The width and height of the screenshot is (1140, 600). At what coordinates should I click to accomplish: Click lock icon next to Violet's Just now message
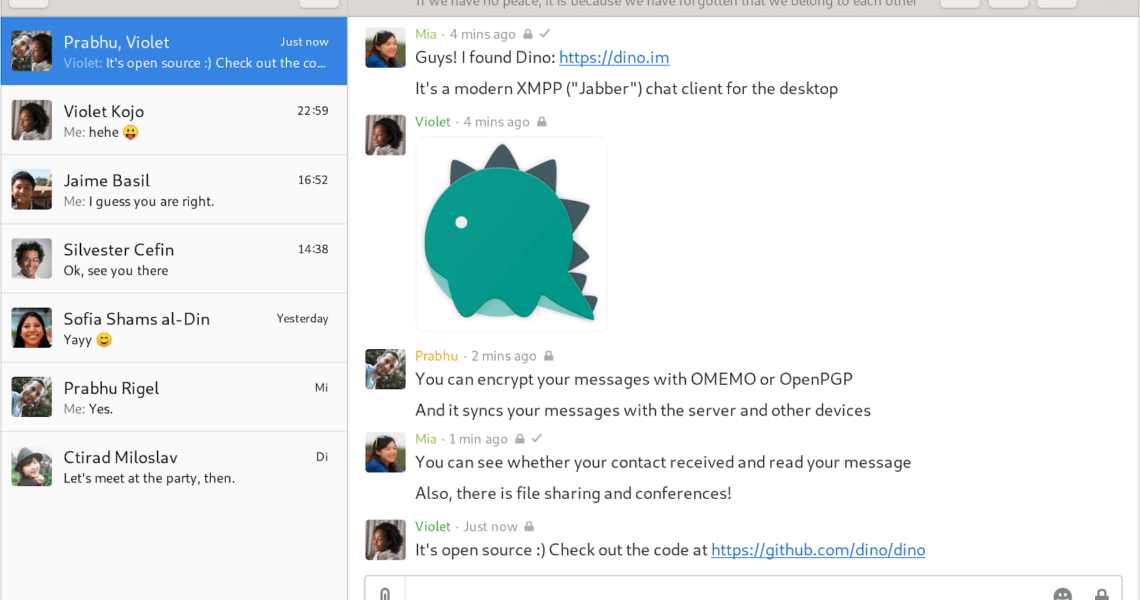[529, 526]
